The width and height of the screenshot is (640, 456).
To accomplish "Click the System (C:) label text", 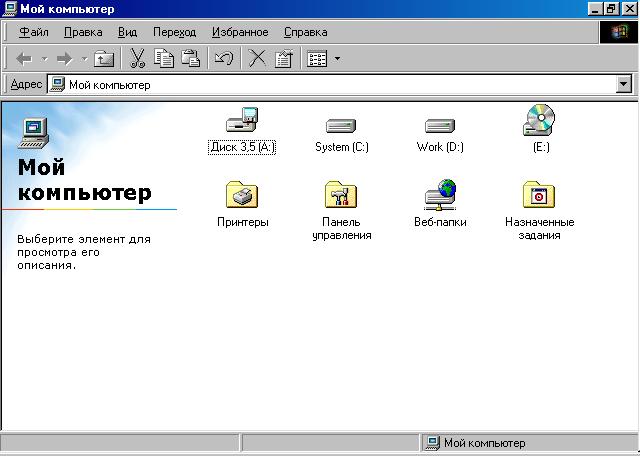I will (x=342, y=147).
